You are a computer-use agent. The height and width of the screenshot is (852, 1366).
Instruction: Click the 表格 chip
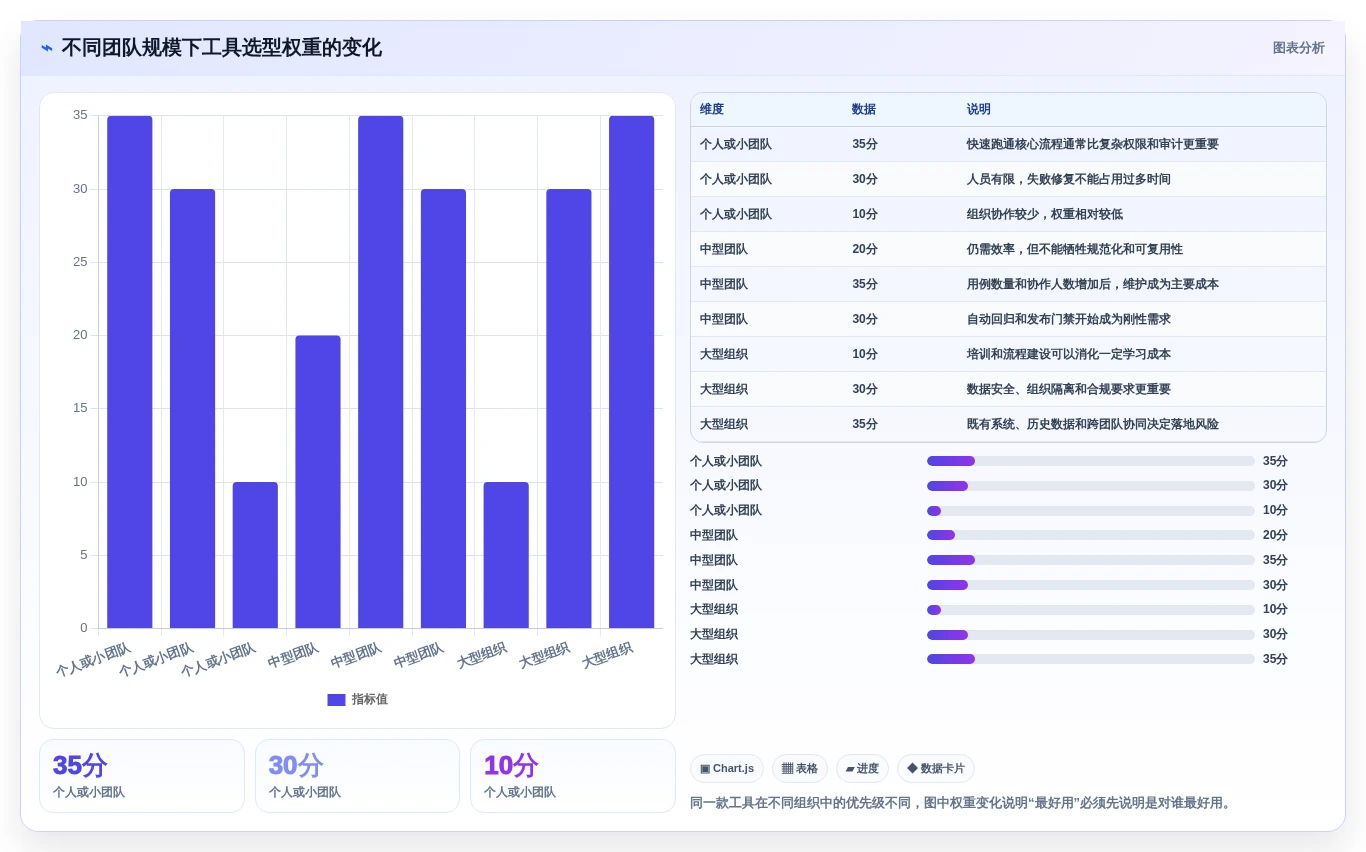coord(799,769)
